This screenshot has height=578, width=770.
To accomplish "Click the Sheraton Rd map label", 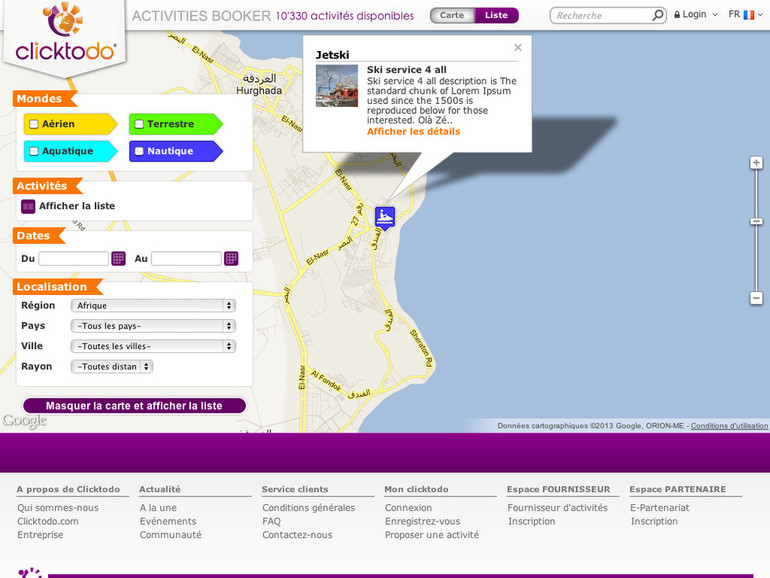I will tap(422, 349).
